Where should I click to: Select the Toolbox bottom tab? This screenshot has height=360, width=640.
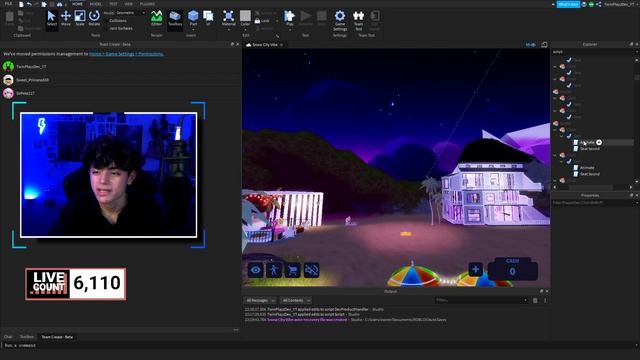tap(27, 337)
